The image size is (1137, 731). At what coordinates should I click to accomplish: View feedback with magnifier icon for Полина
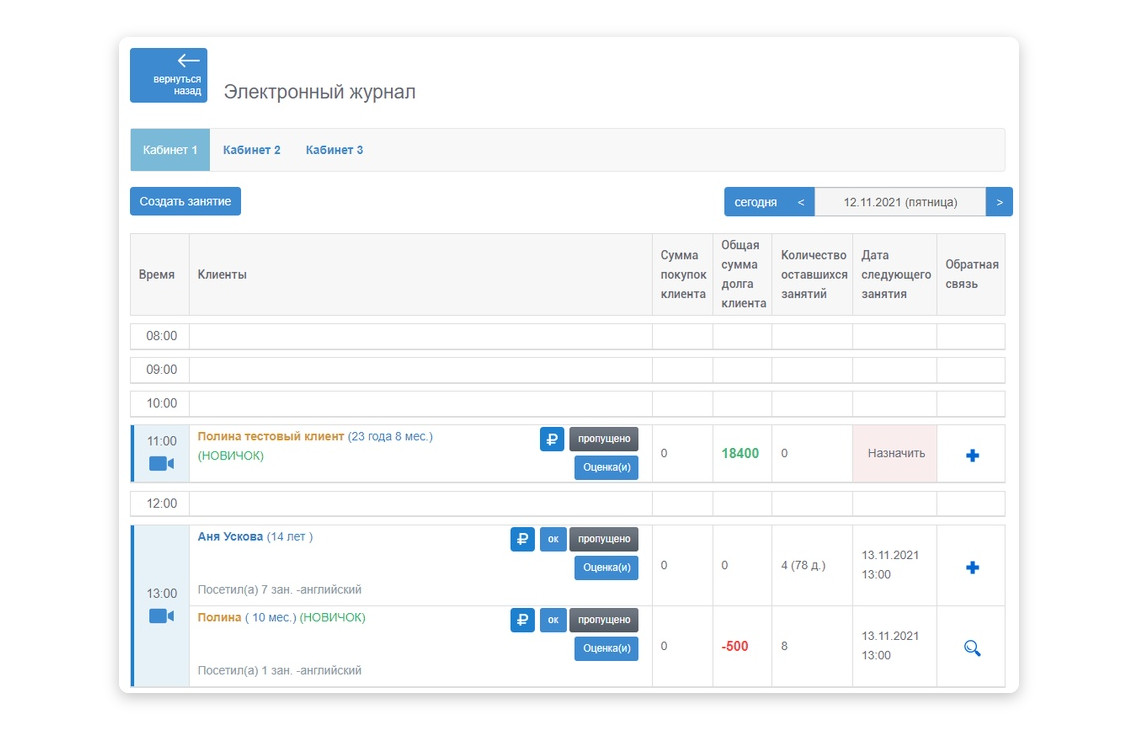pos(971,648)
